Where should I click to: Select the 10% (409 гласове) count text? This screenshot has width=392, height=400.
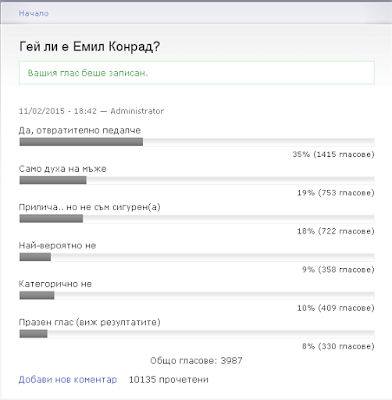336,308
